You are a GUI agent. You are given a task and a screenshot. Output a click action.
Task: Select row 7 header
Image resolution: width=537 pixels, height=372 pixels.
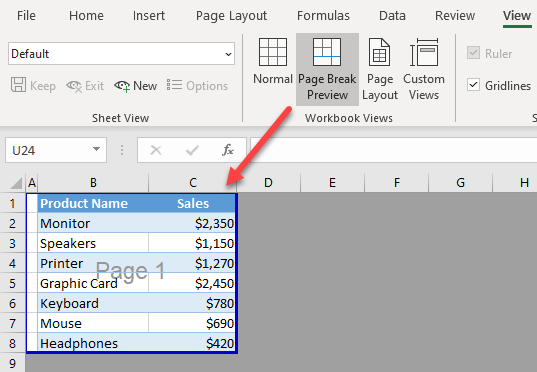click(12, 323)
